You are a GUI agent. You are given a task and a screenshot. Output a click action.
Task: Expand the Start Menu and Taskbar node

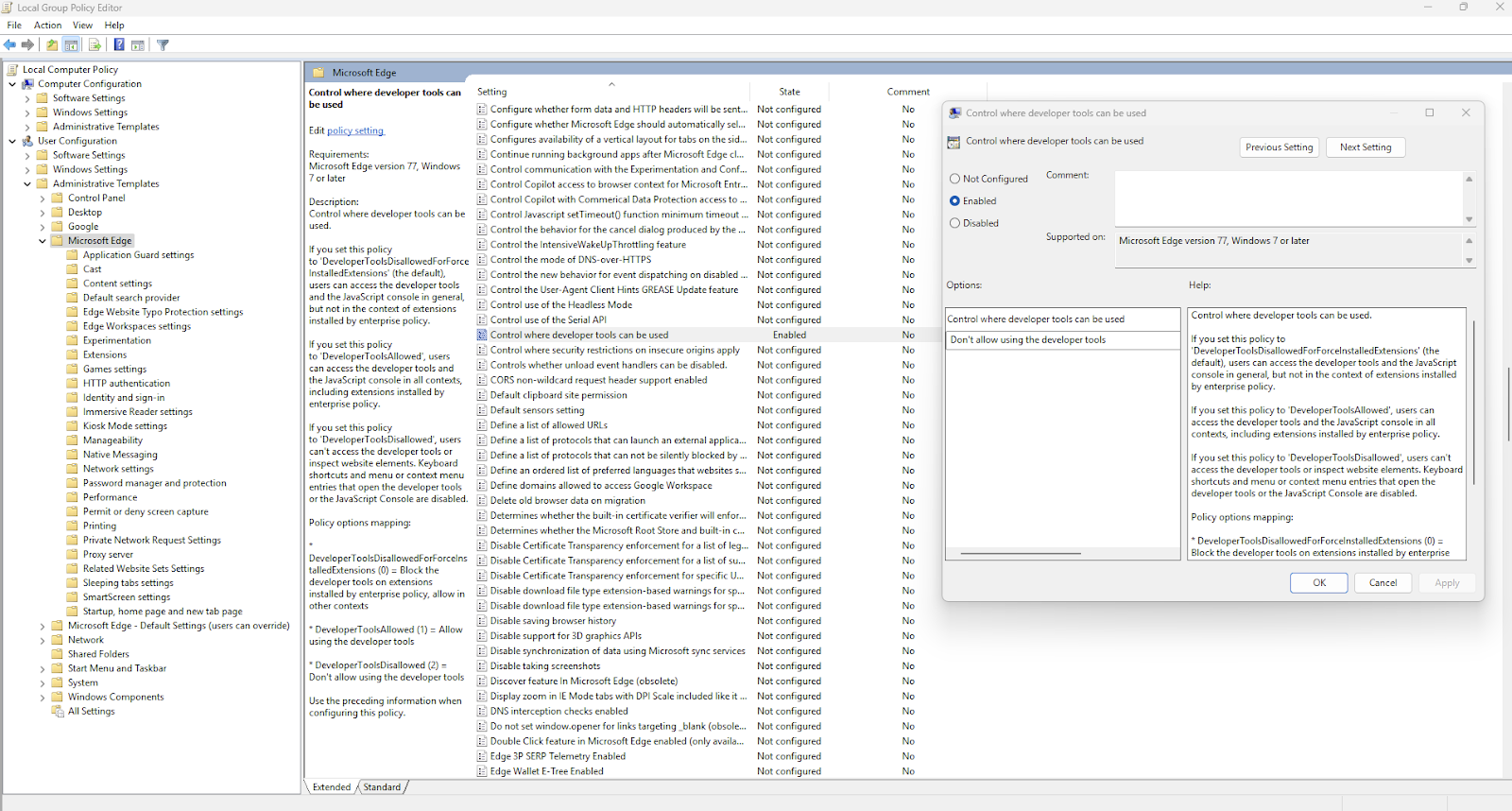coord(43,668)
